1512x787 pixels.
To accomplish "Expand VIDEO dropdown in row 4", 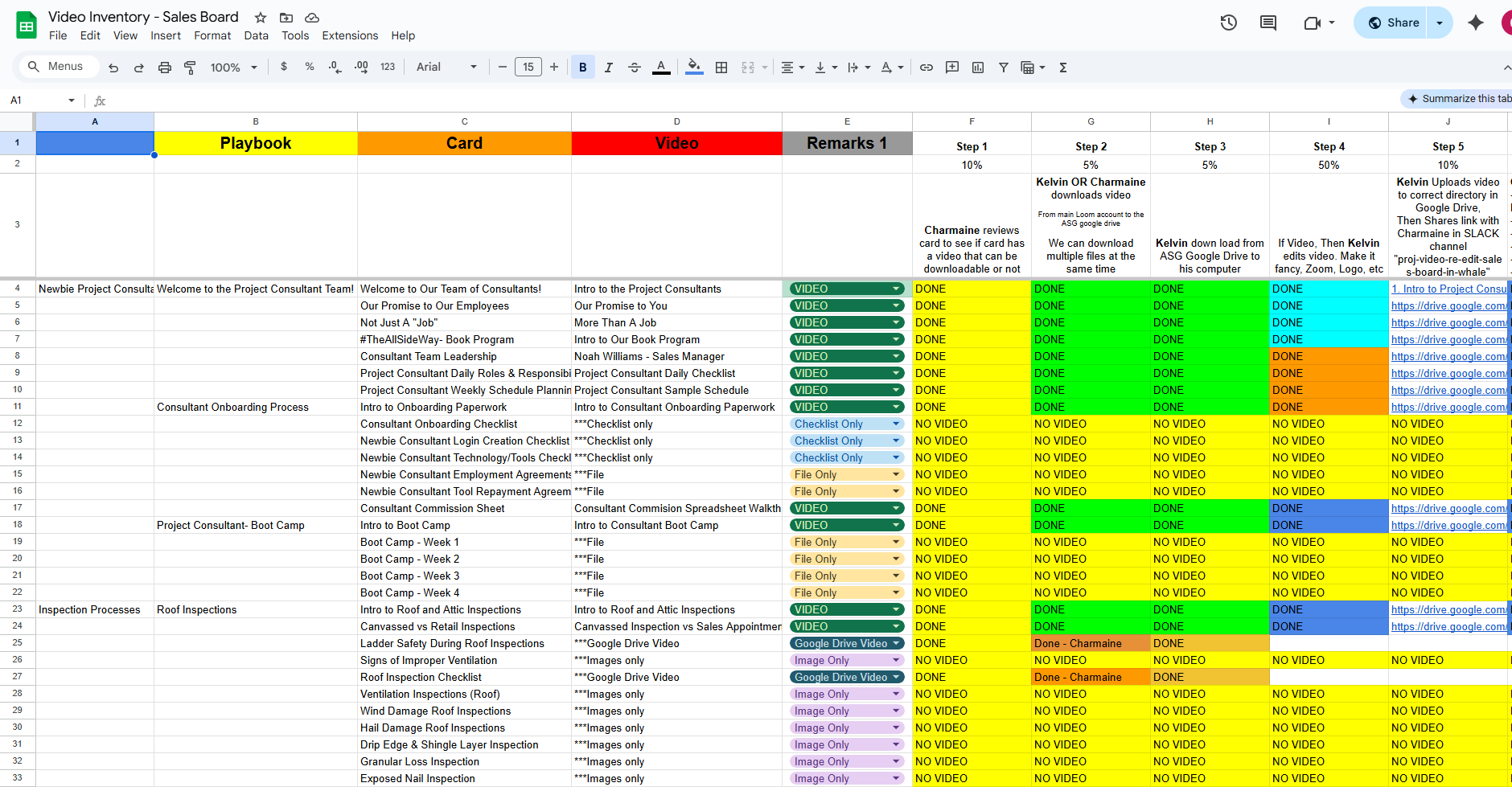I will 896,289.
